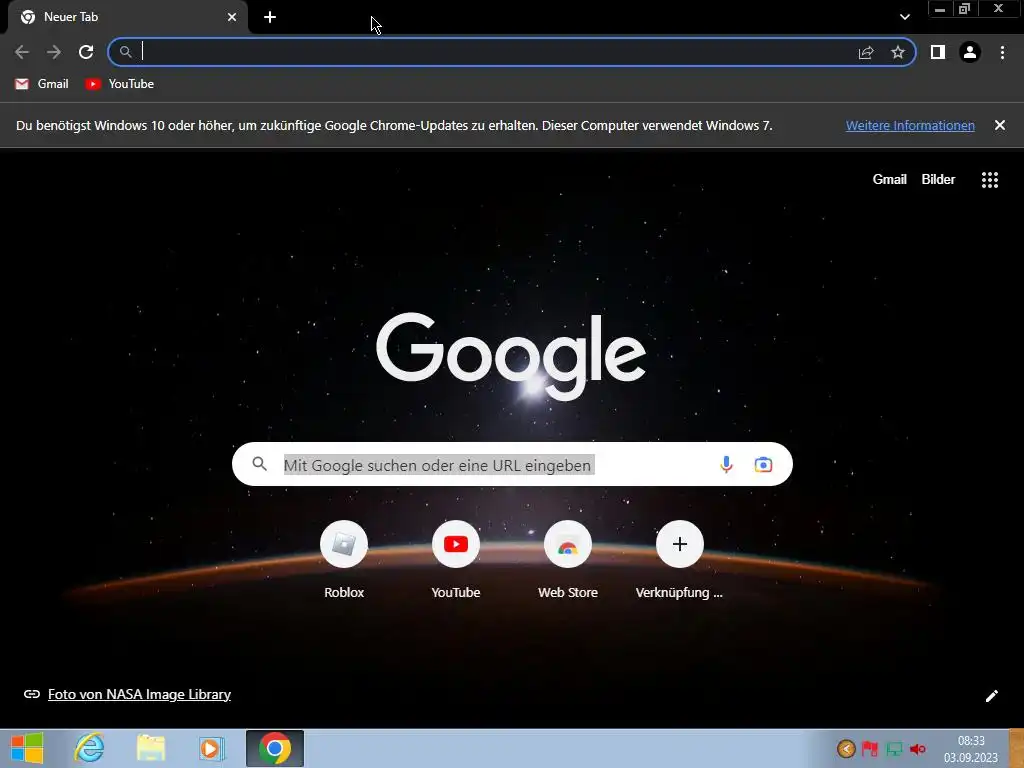The image size is (1024, 768).
Task: Open the Chrome three-dot menu
Action: point(1002,52)
